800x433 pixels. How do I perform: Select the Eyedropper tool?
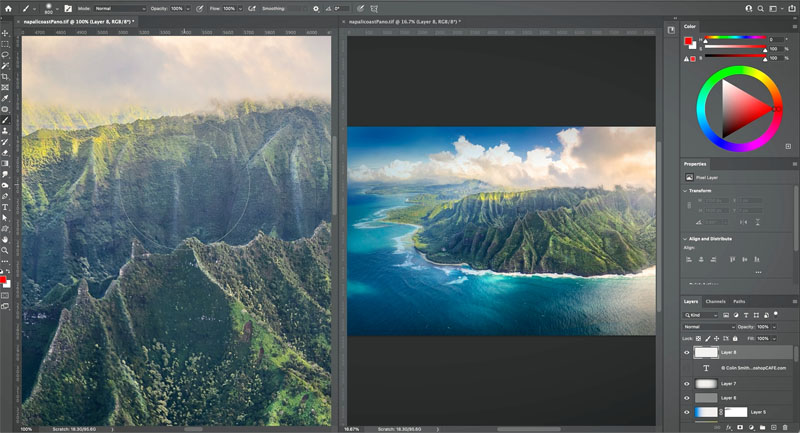[5, 98]
